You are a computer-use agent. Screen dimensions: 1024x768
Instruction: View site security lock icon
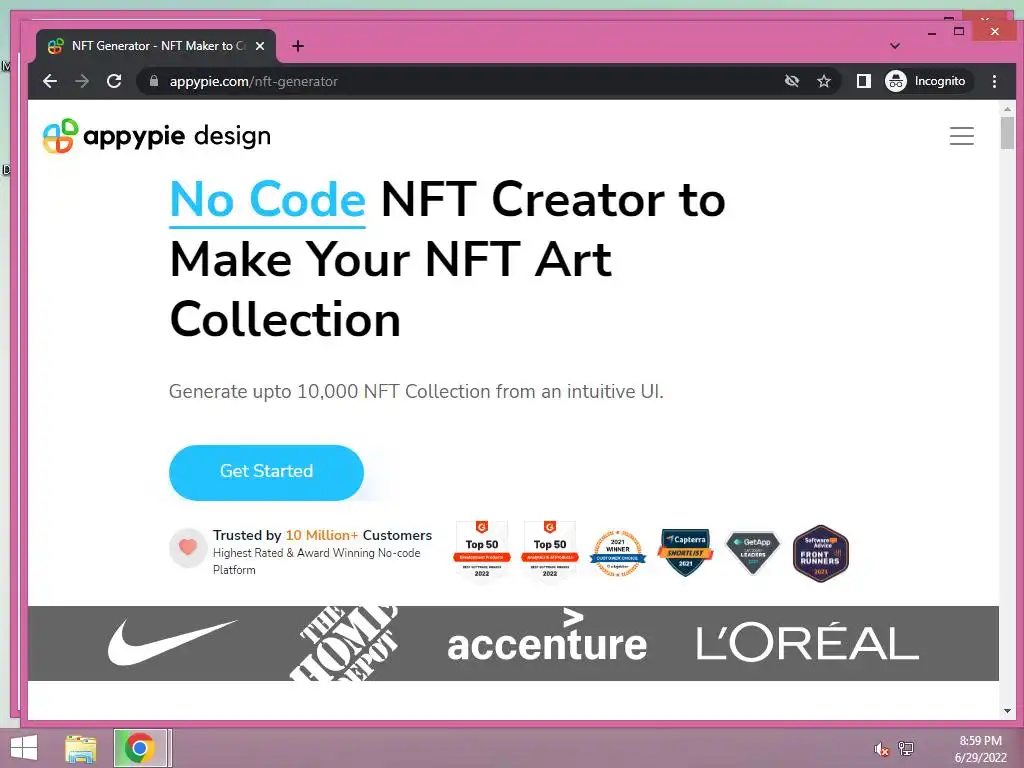154,81
